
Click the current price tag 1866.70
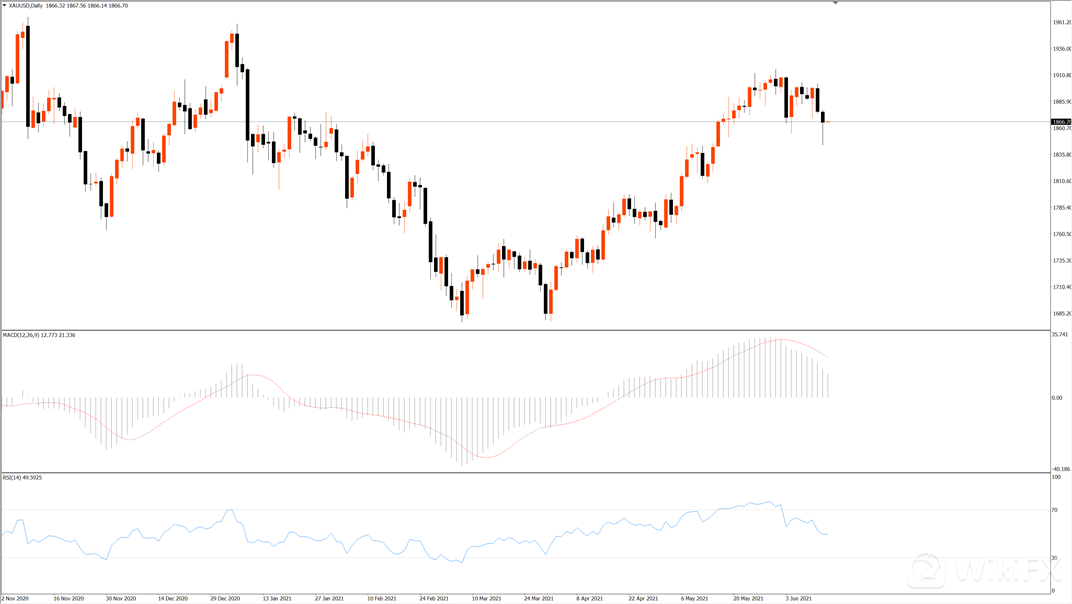pyautogui.click(x=1061, y=122)
